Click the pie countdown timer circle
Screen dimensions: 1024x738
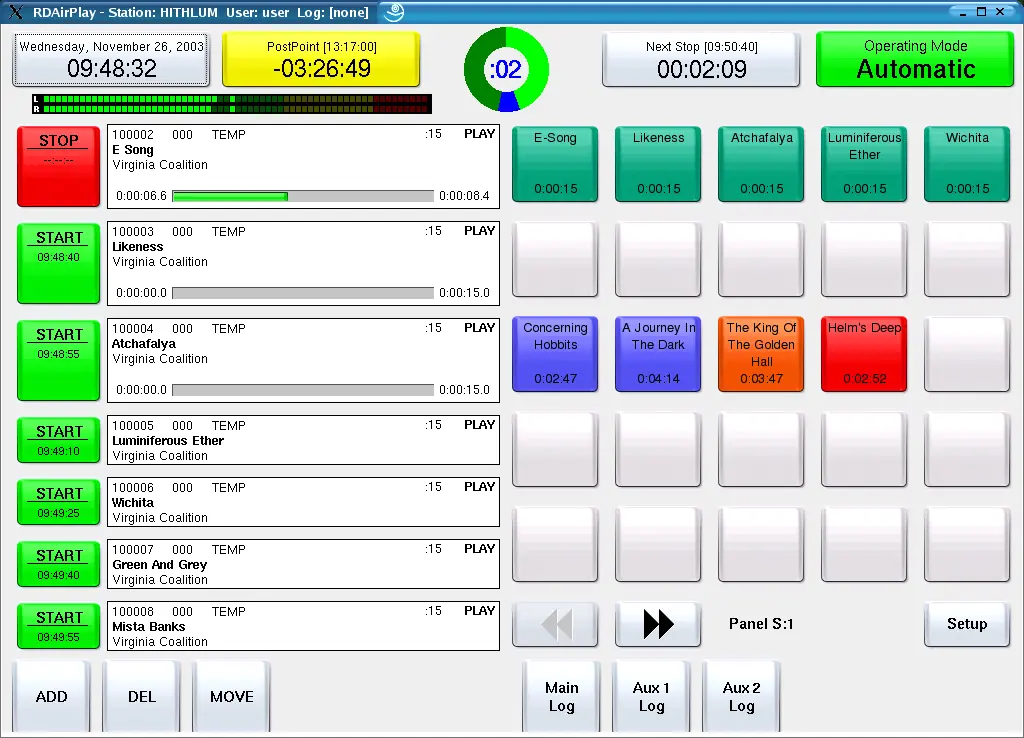coord(506,69)
